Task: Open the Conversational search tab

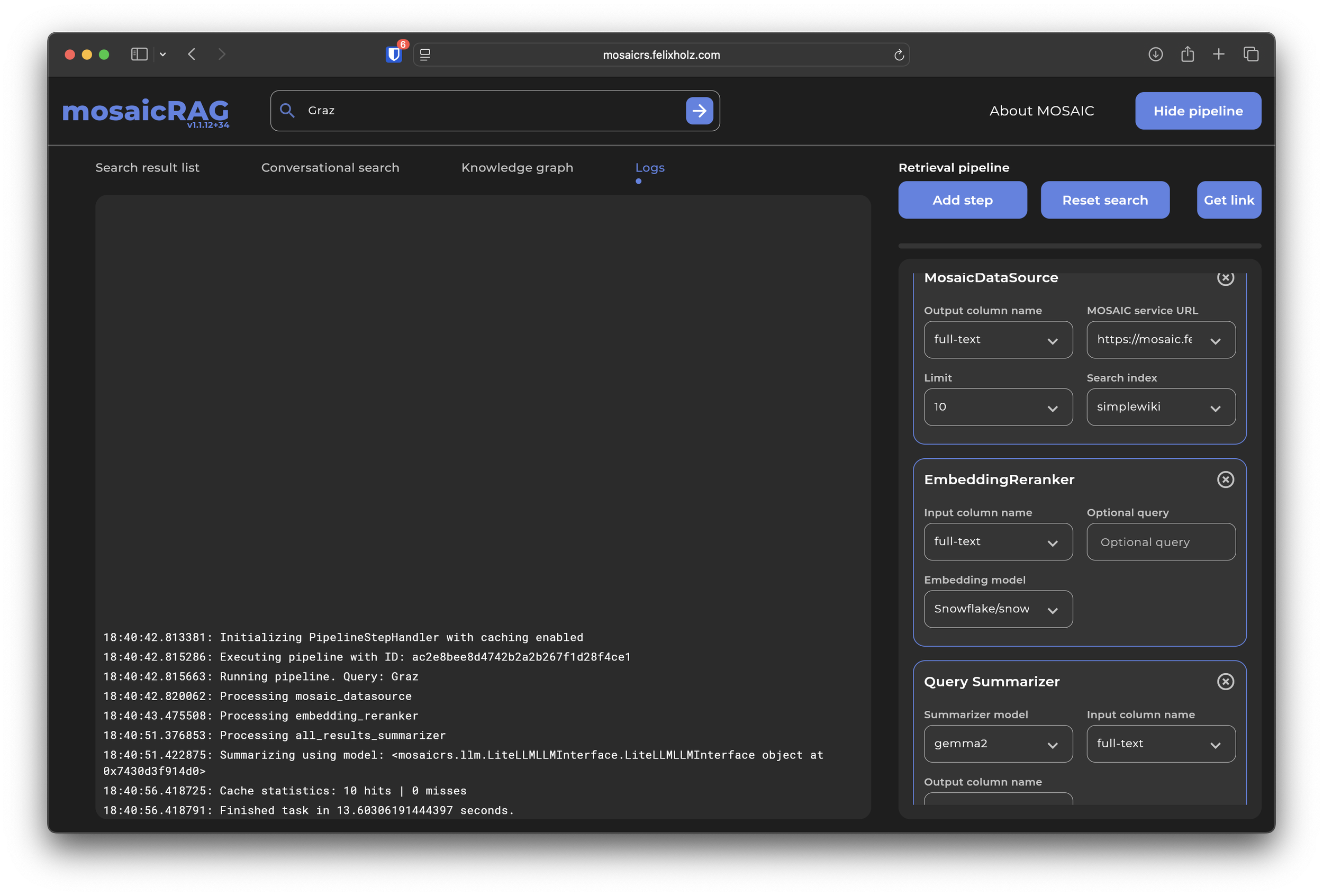Action: coord(330,167)
